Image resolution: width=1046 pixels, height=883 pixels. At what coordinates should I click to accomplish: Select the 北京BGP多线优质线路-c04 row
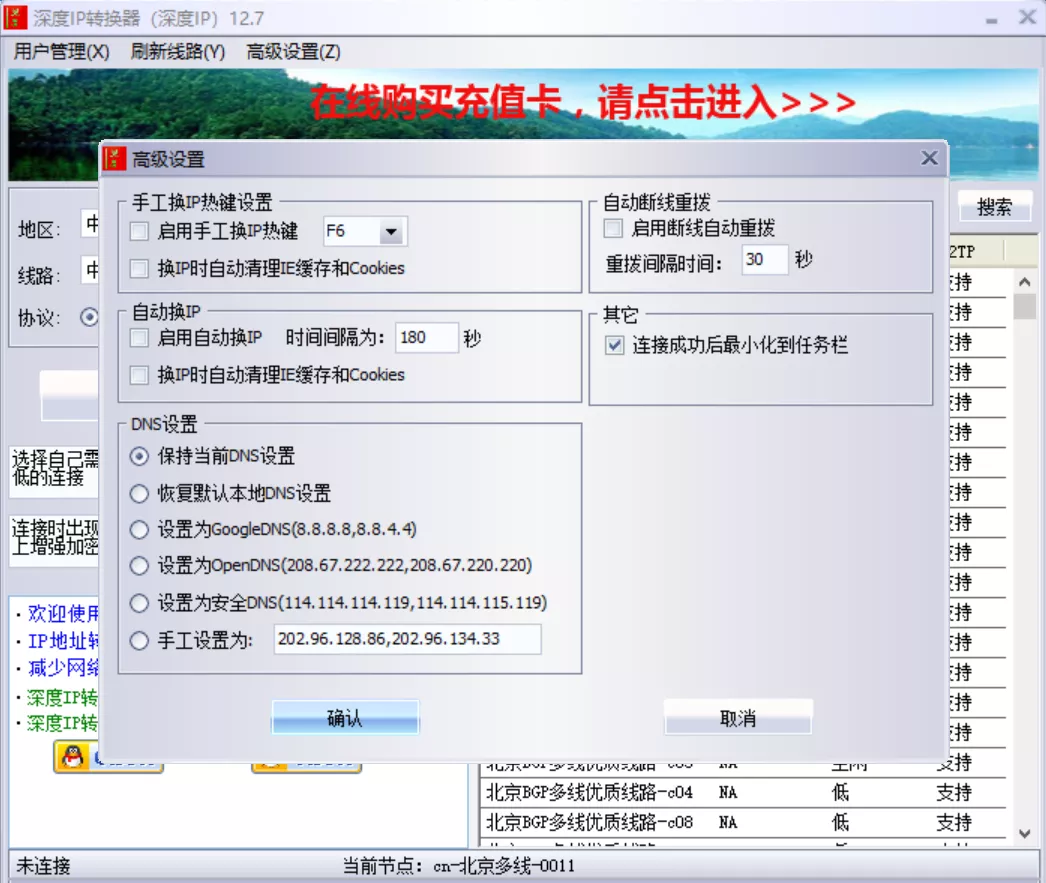(742, 792)
